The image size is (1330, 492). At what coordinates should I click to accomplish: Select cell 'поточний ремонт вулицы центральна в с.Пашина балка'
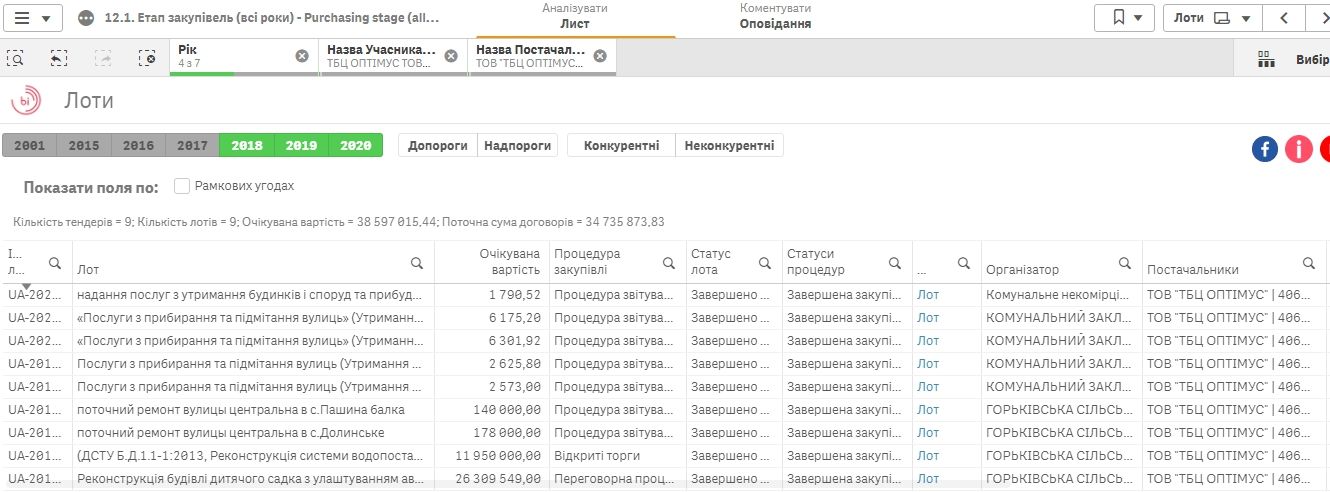click(253, 410)
